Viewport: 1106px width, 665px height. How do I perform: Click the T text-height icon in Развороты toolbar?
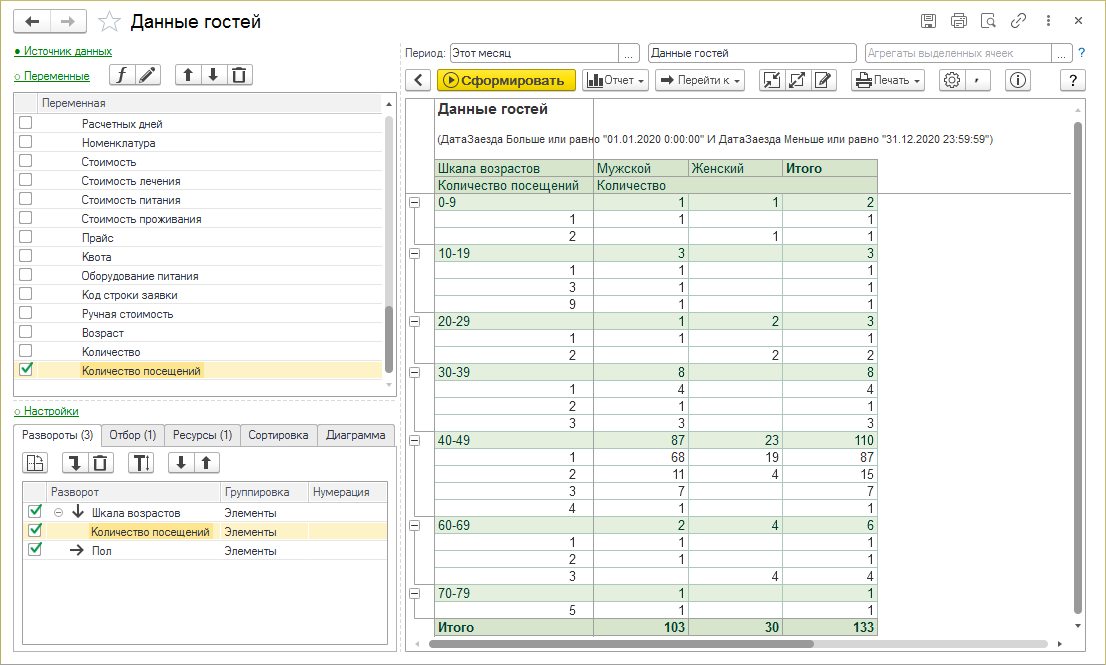point(142,462)
